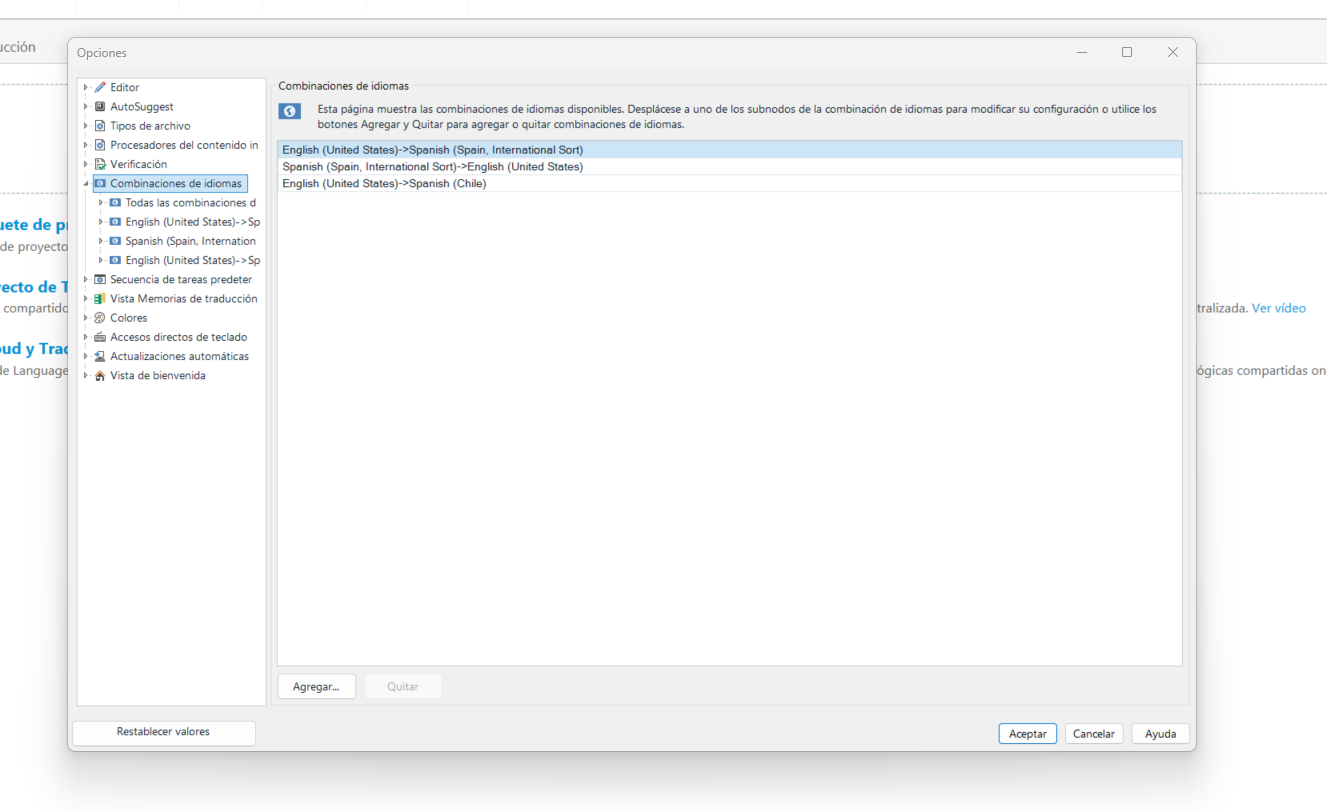Select row Spanish (Spain, International Sort)->English (United States)
1327x811 pixels.
[x=730, y=167]
